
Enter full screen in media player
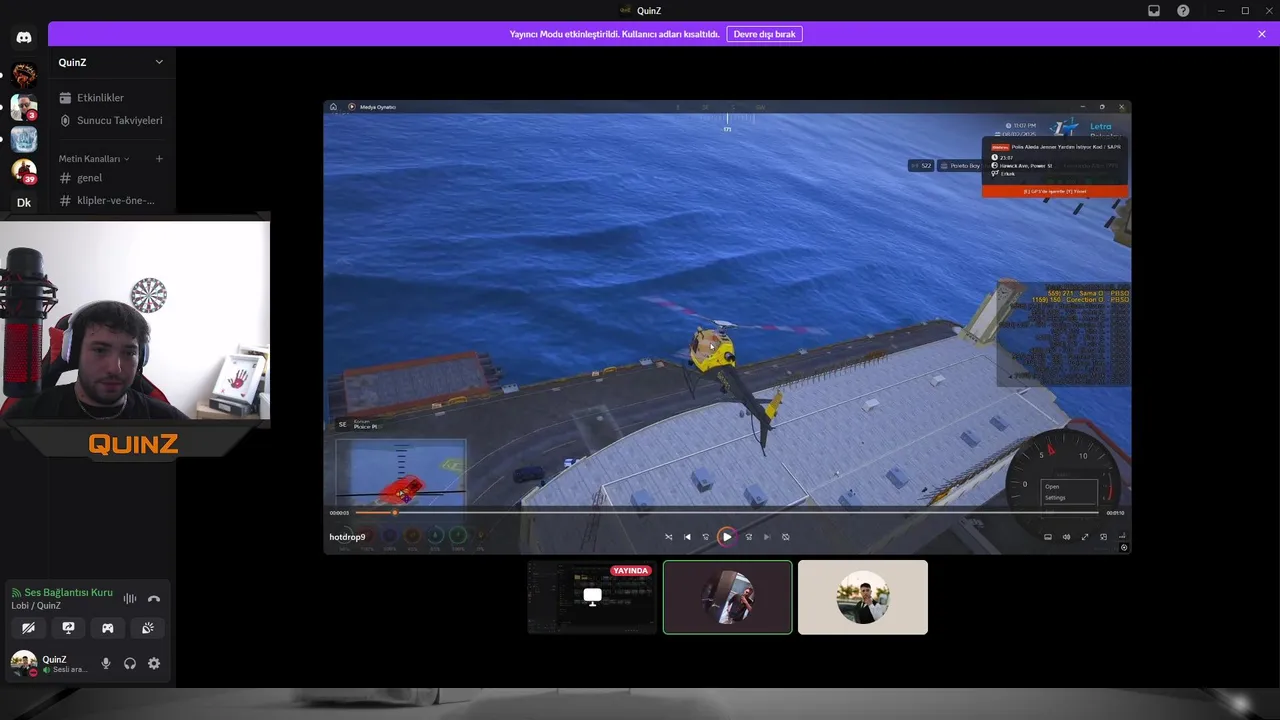(1085, 537)
